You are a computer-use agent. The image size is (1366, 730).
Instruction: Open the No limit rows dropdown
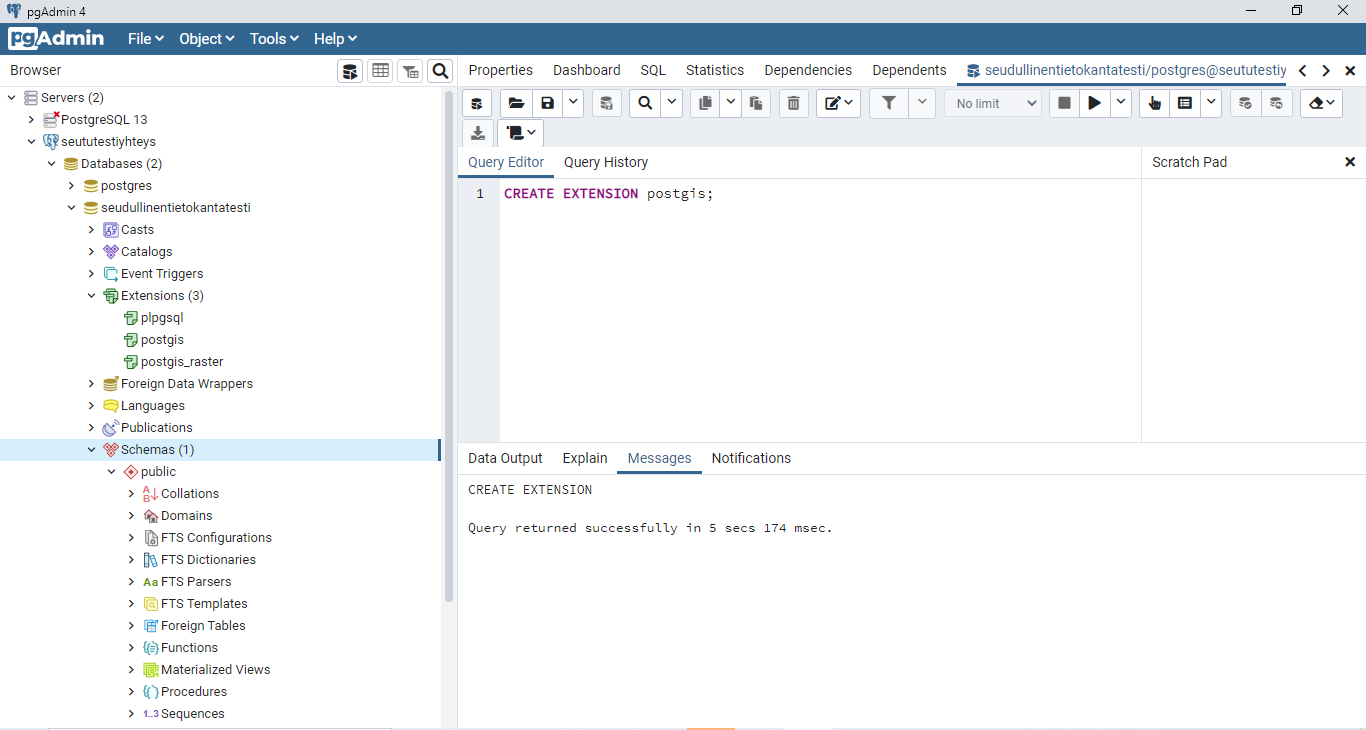993,103
